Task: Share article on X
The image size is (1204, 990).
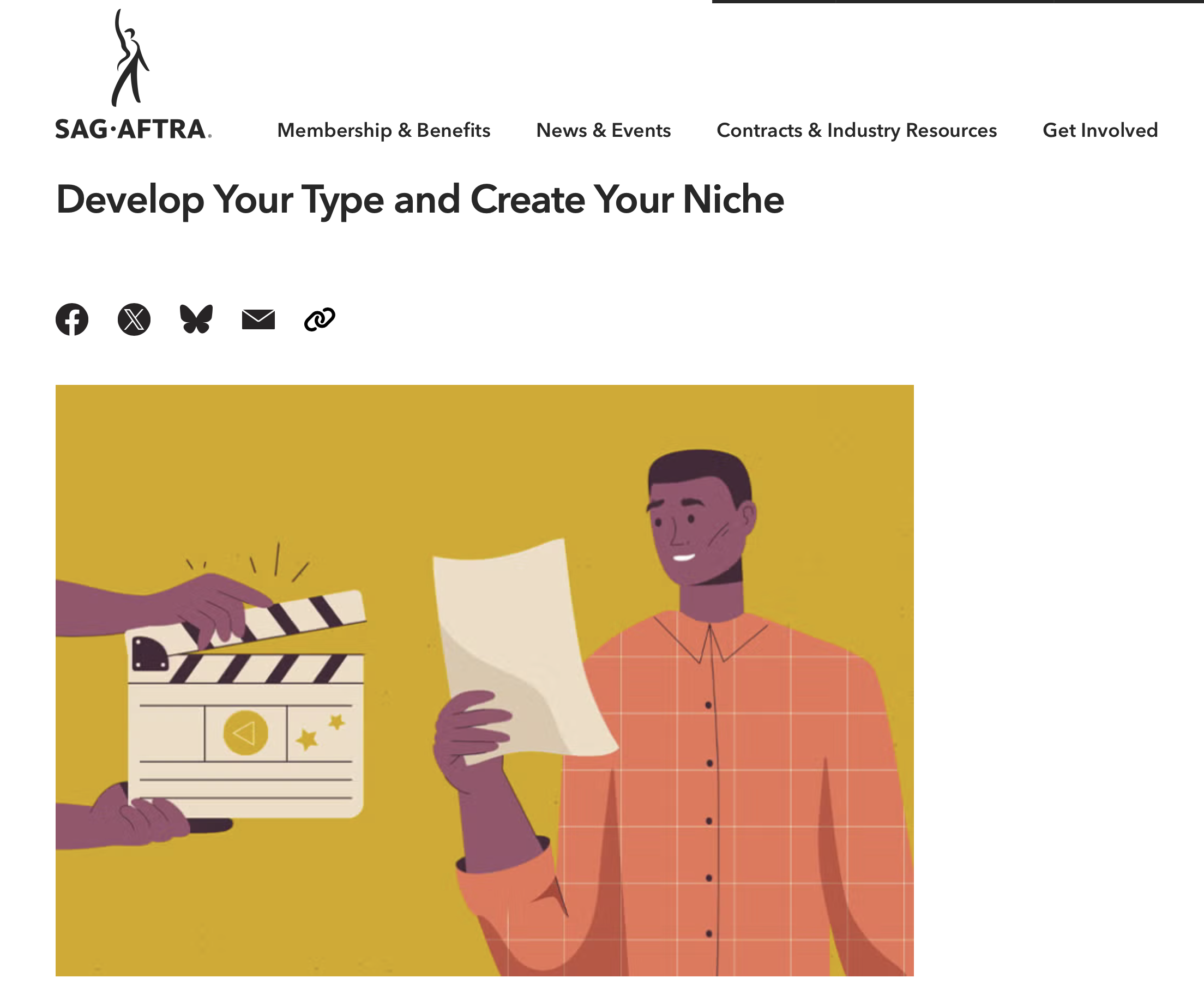Action: [x=134, y=319]
